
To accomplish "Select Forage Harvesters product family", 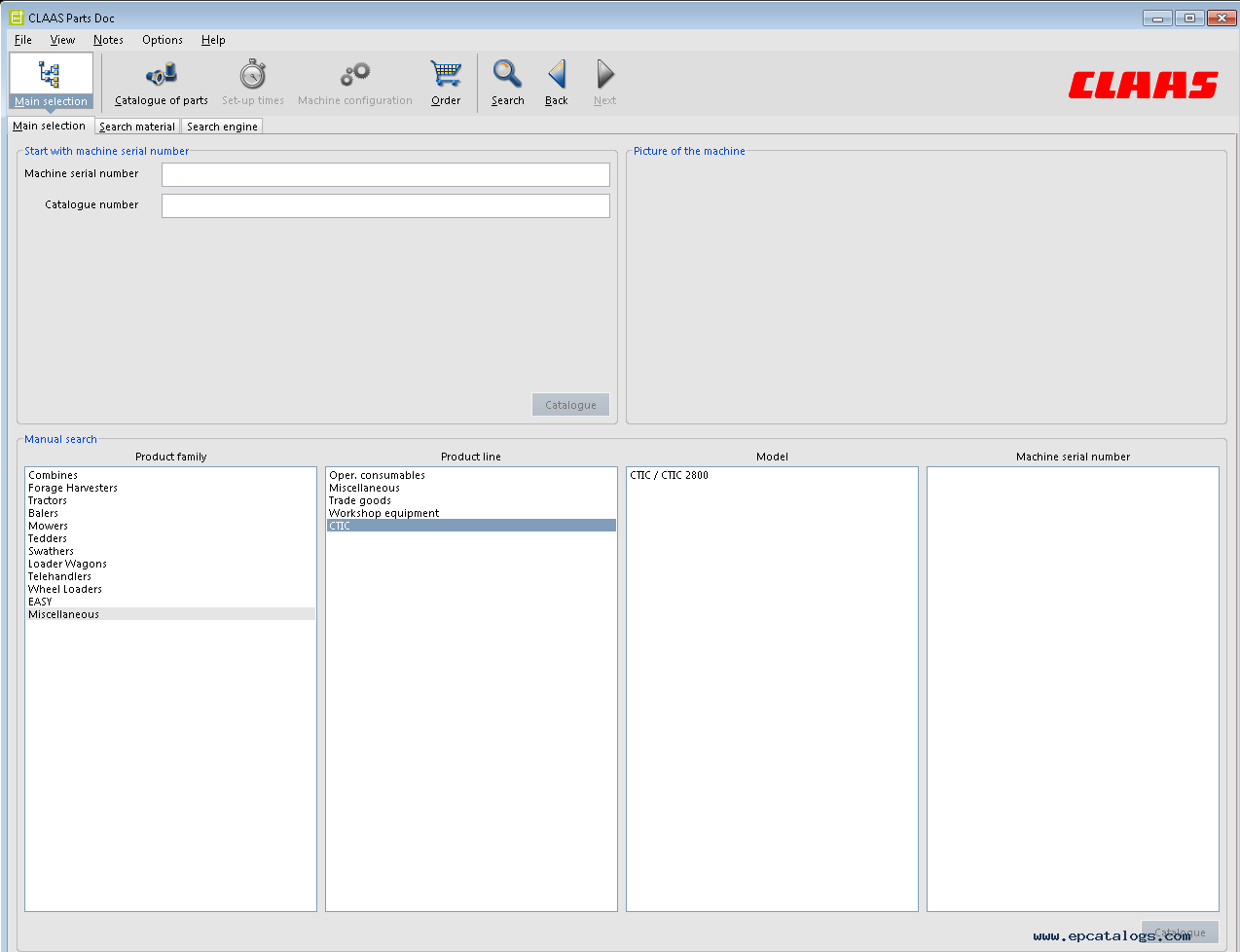I will pyautogui.click(x=170, y=488).
